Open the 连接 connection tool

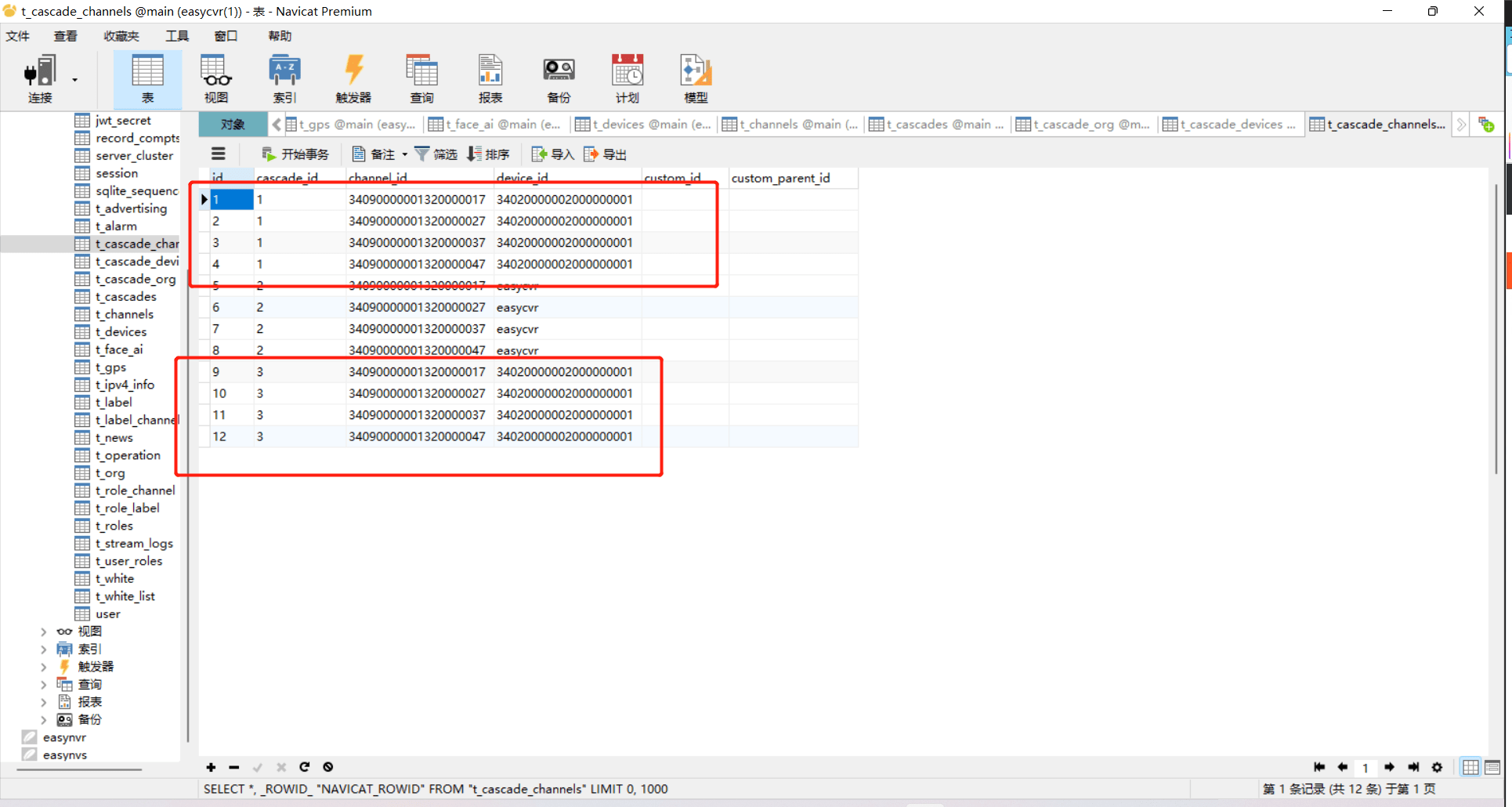coord(40,78)
